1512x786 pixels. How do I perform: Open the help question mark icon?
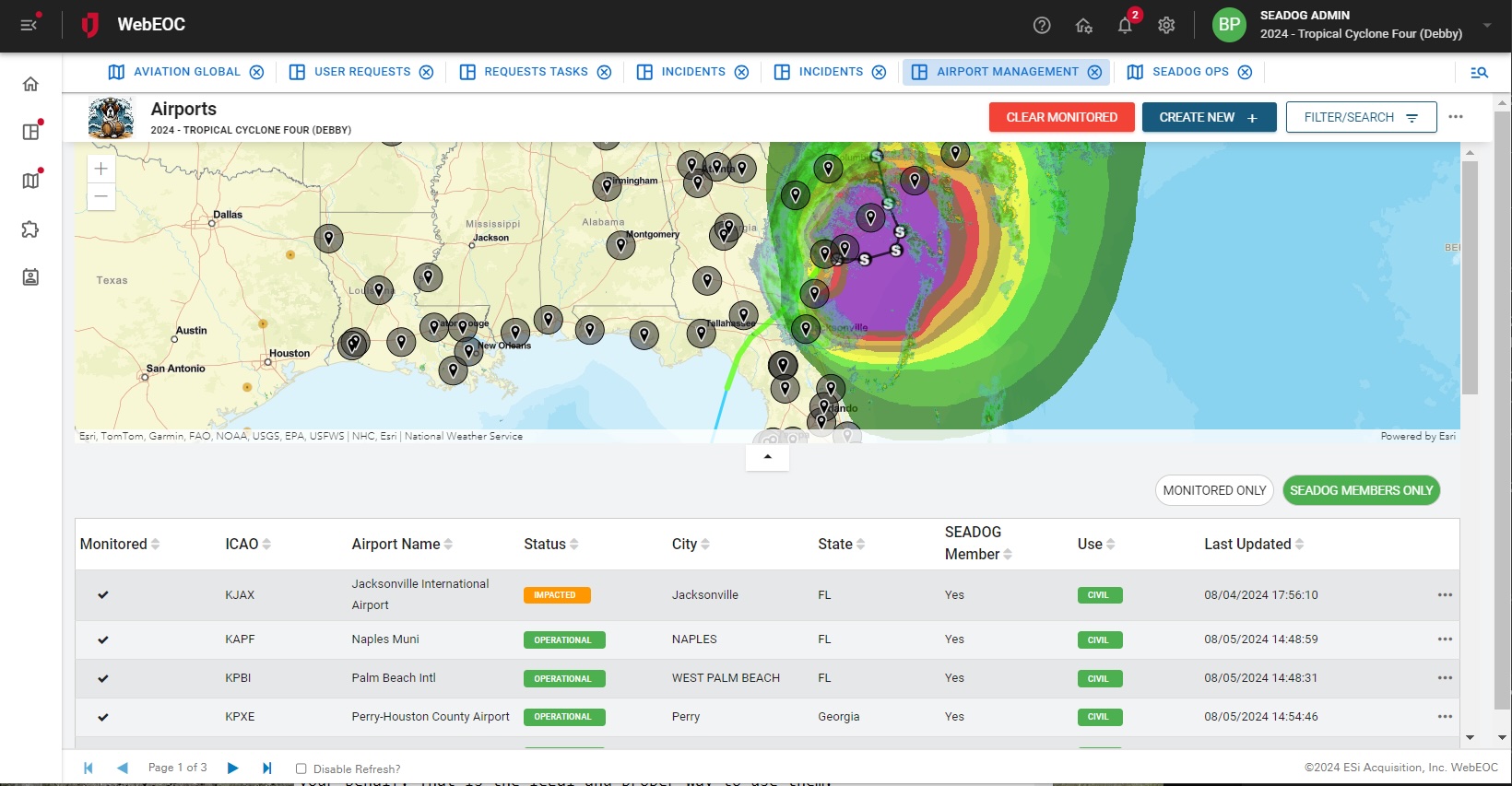[1042, 26]
